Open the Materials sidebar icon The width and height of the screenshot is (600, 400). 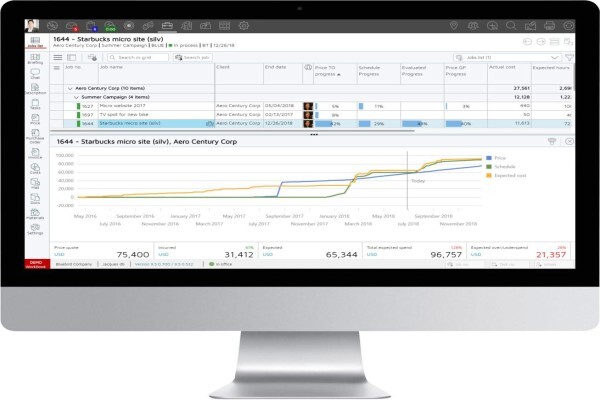click(x=35, y=214)
